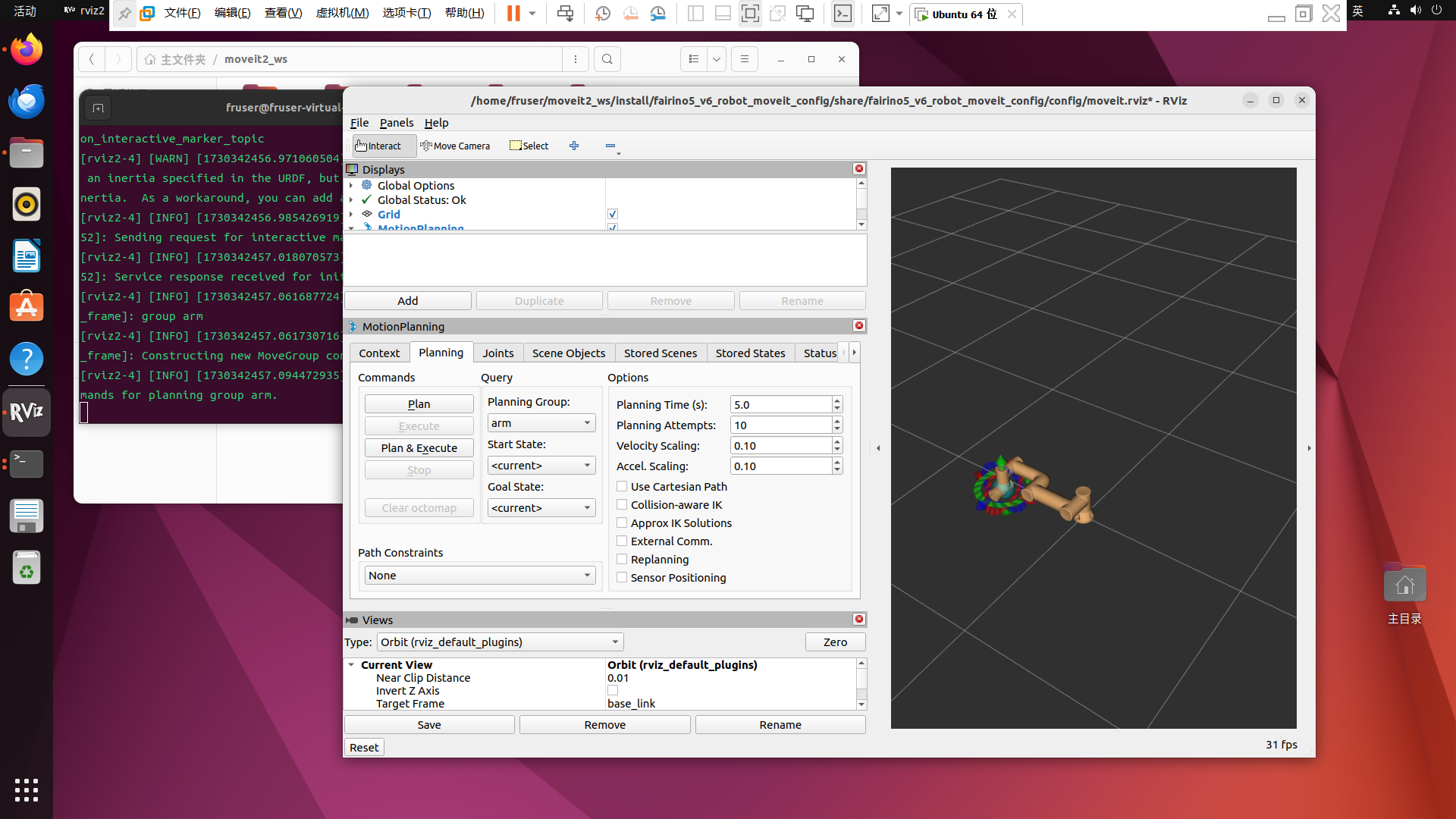This screenshot has width=1456, height=819.
Task: Open the RViz app in the Ubuntu dock
Action: point(27,412)
